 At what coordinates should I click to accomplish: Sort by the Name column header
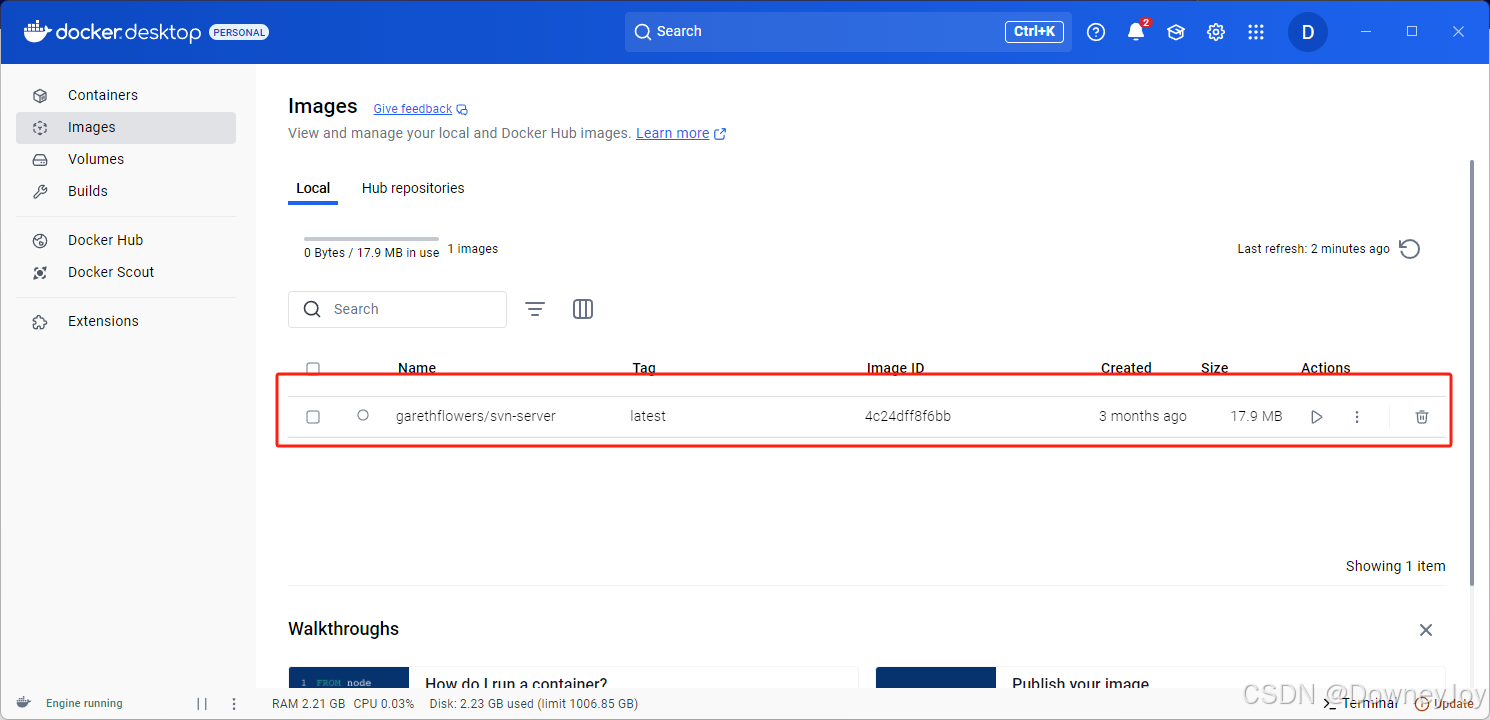coord(417,368)
